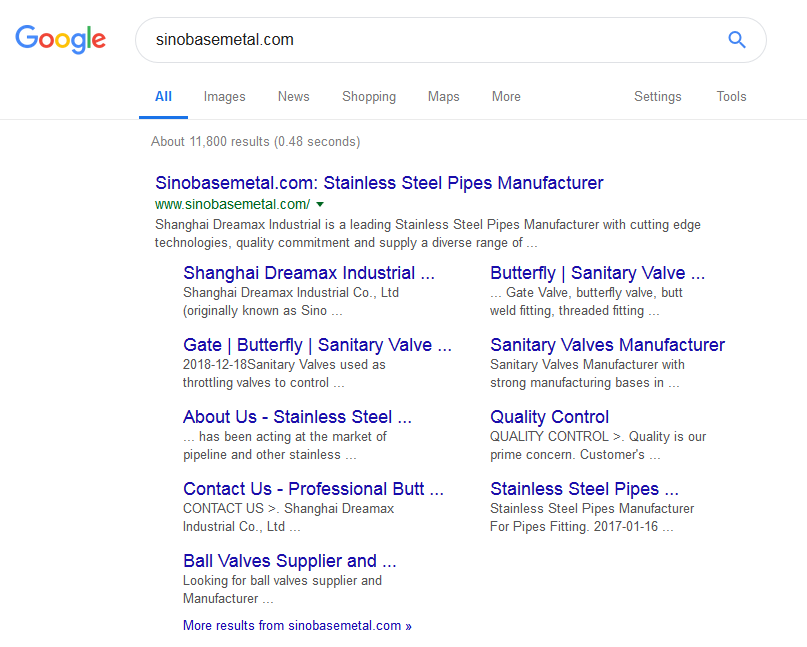This screenshot has width=807, height=647.
Task: Open the Quality Control sitelink
Action: [x=549, y=417]
